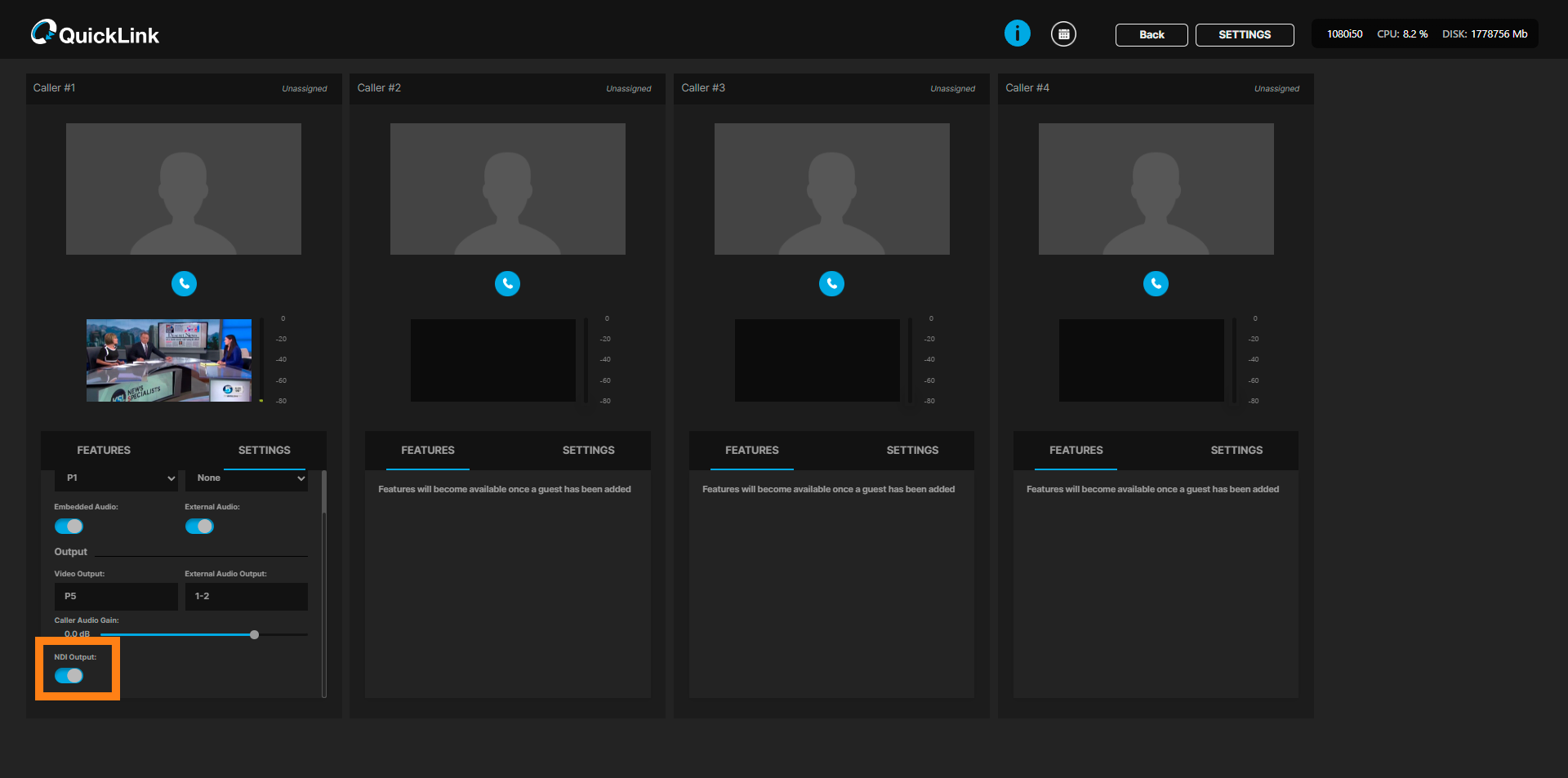Click the Caller #2 avatar placeholder
This screenshot has width=1568, height=778.
click(507, 189)
